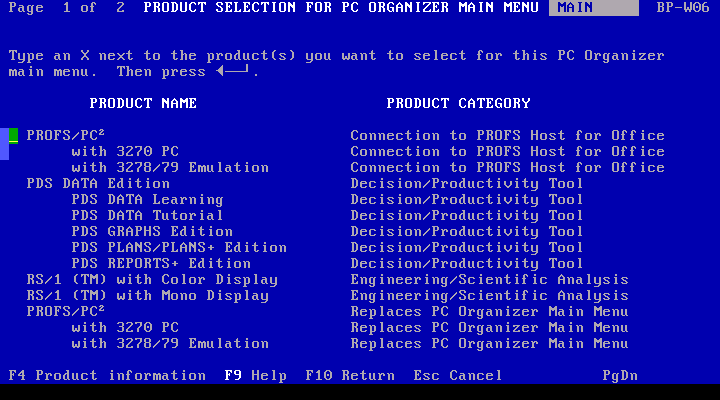Viewport: 720px width, 400px height.
Task: Click the PRODUCT CATEGORY column heading
Action: [458, 103]
